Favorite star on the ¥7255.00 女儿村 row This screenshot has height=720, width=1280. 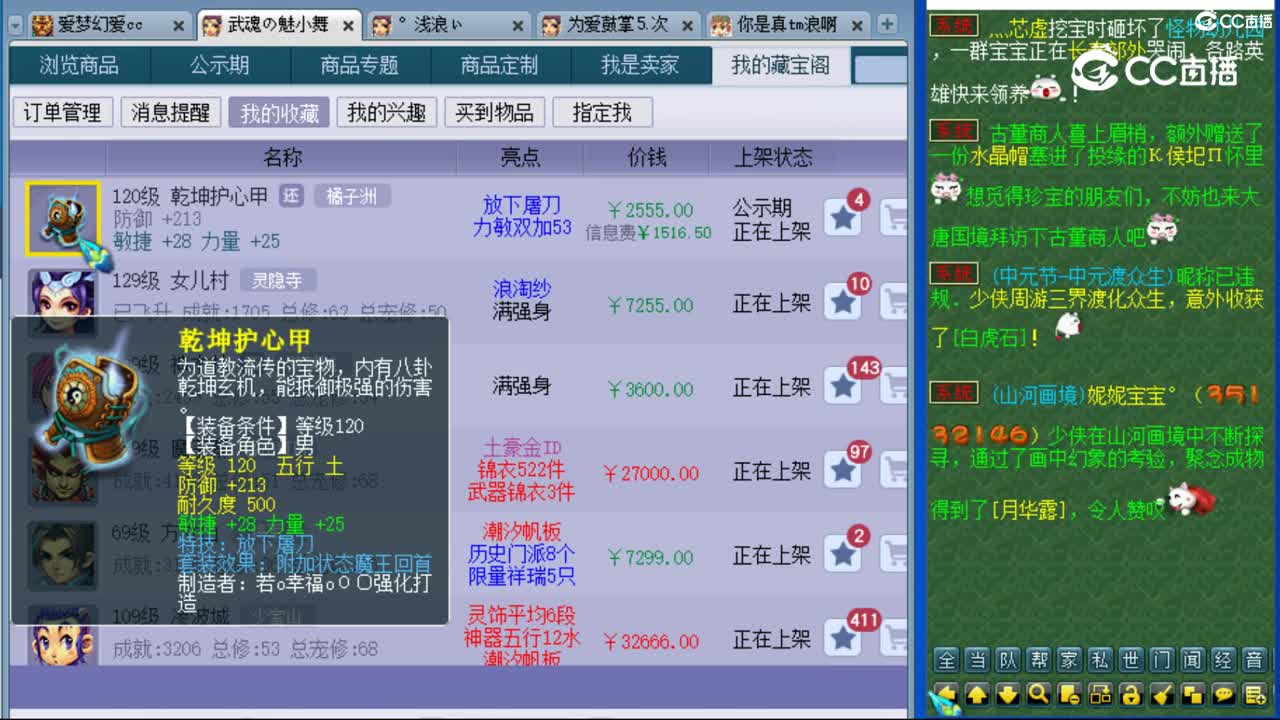pyautogui.click(x=843, y=301)
